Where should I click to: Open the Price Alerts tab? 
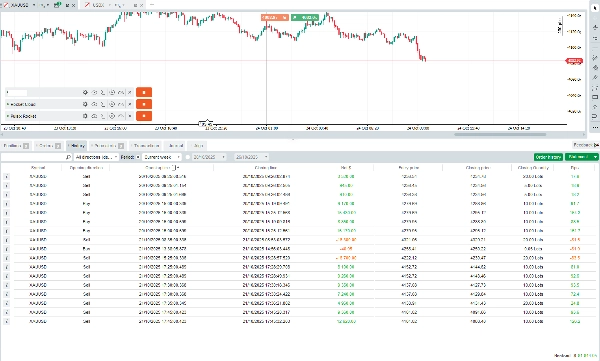[x=108, y=145]
